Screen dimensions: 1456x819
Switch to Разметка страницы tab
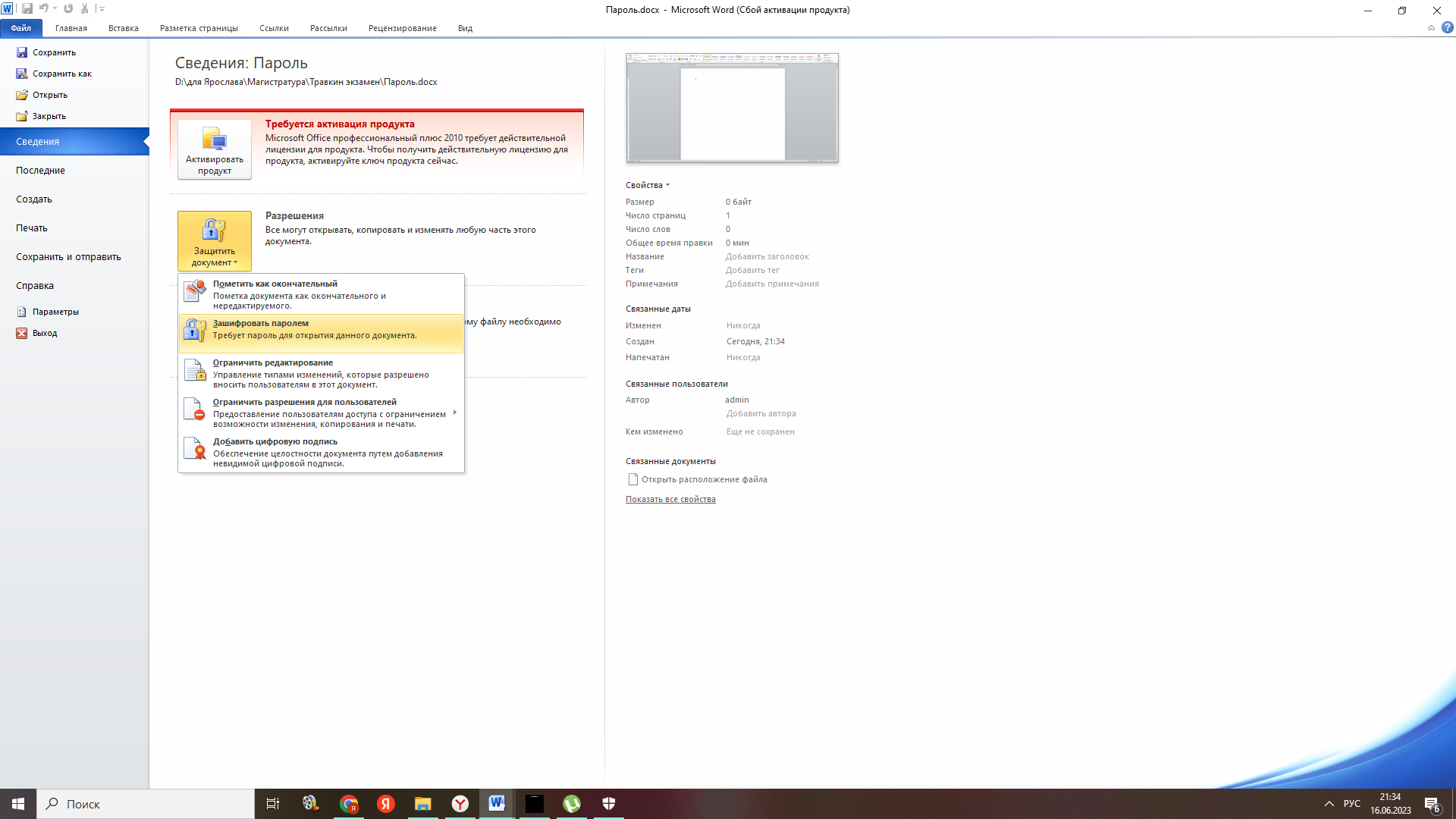click(199, 28)
